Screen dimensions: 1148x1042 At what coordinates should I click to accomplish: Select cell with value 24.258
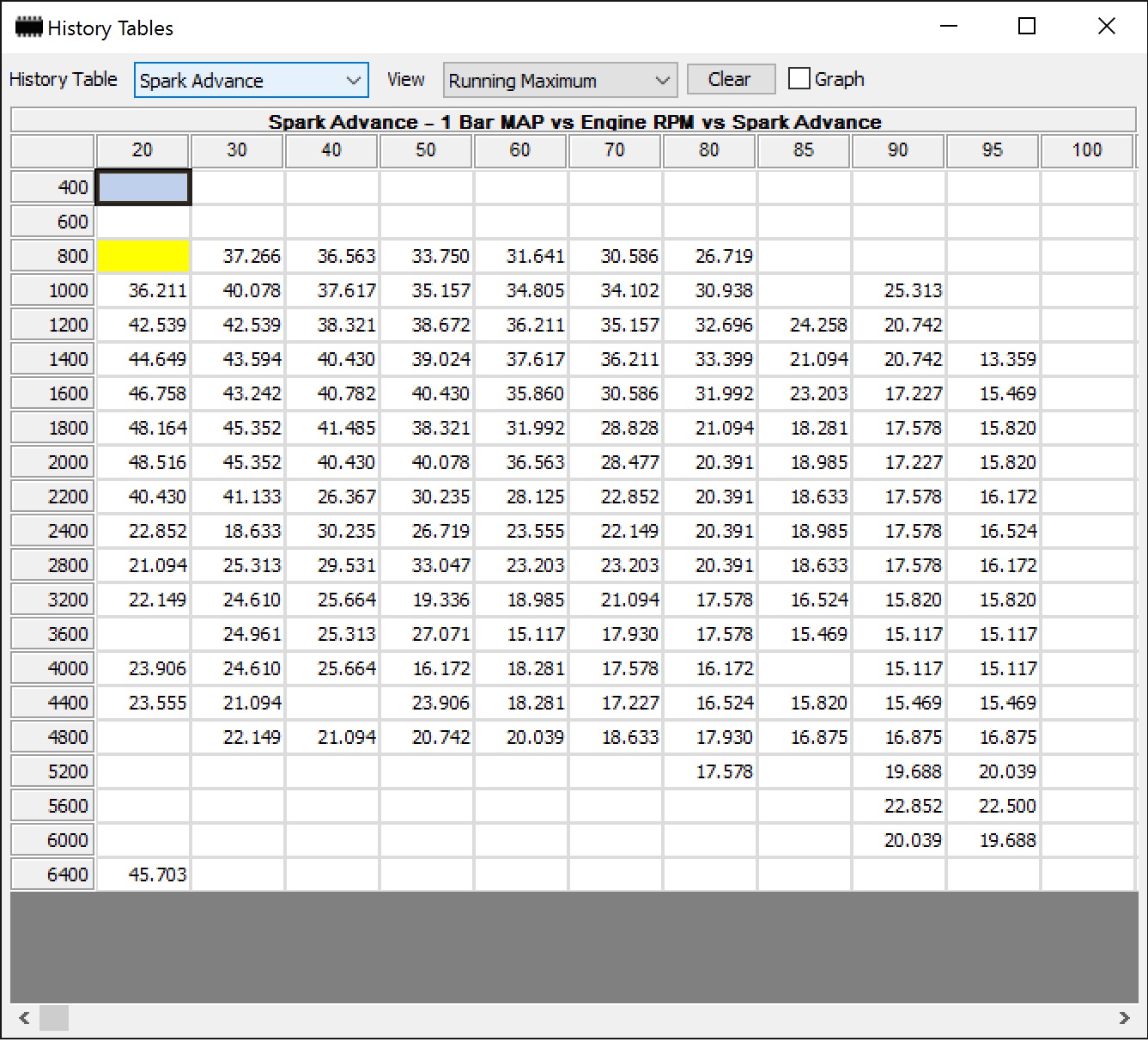(805, 325)
